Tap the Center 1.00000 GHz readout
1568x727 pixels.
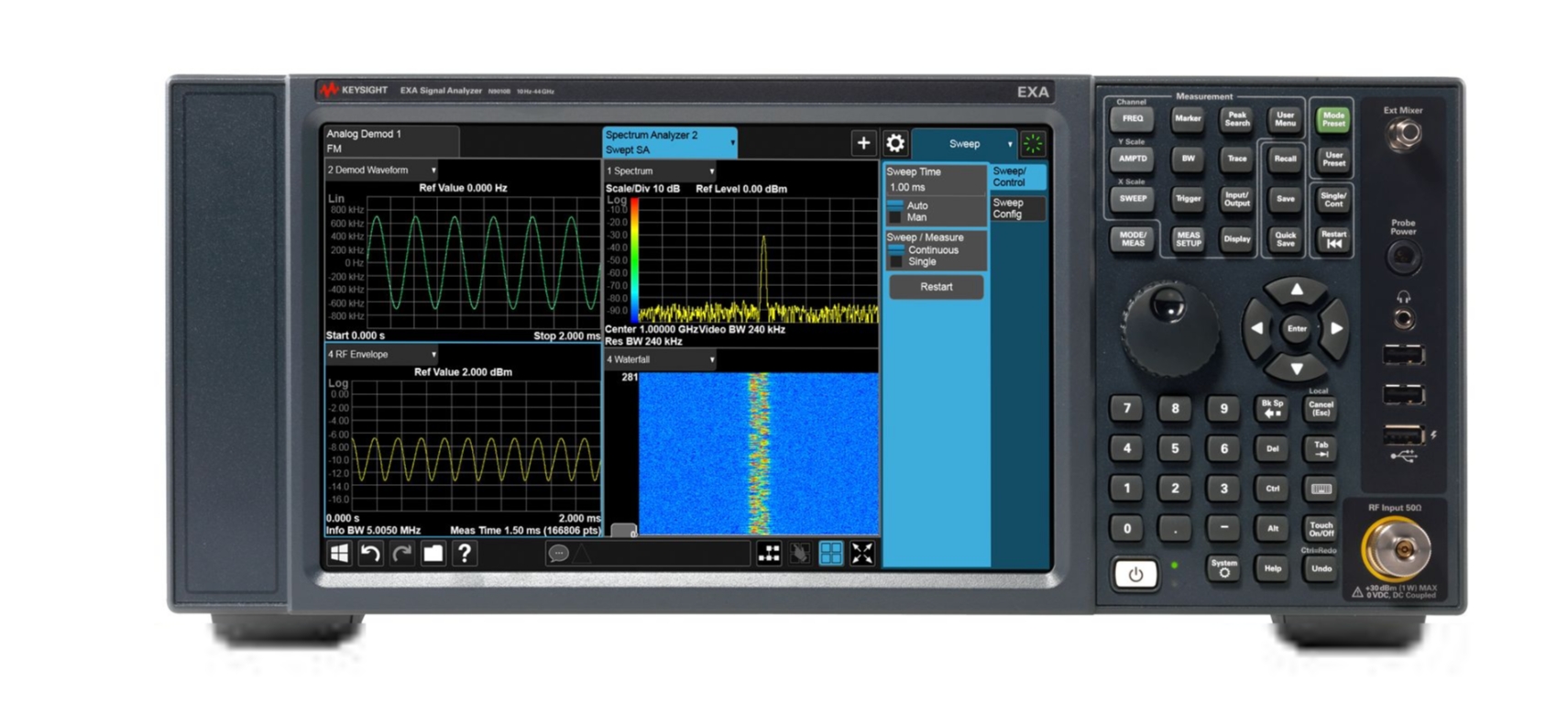pyautogui.click(x=652, y=329)
